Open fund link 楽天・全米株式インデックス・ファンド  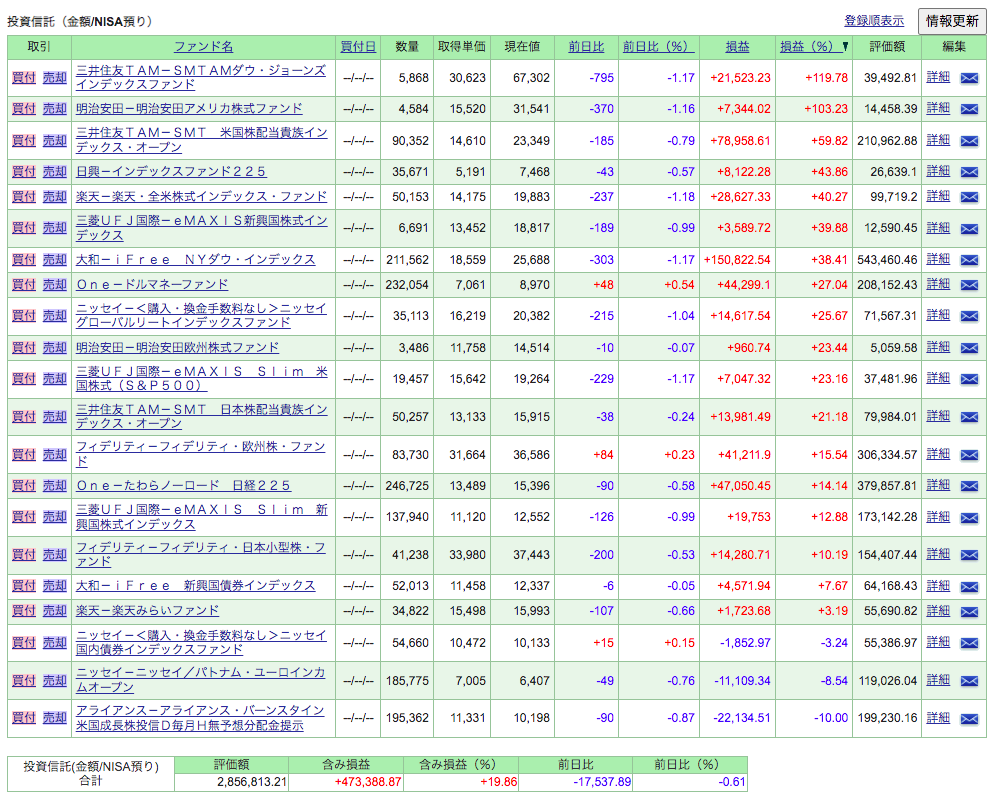[x=202, y=196]
